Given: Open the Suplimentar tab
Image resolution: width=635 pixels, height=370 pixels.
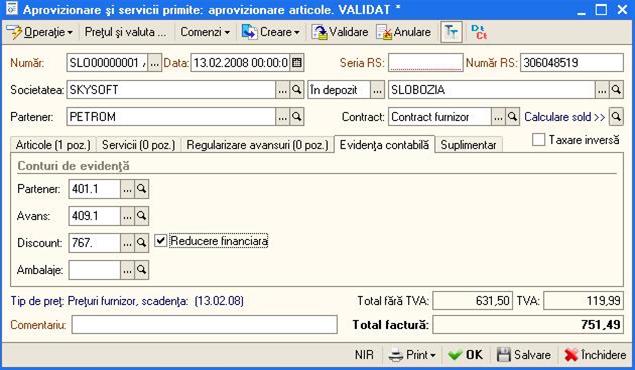Looking at the screenshot, I should (469, 145).
